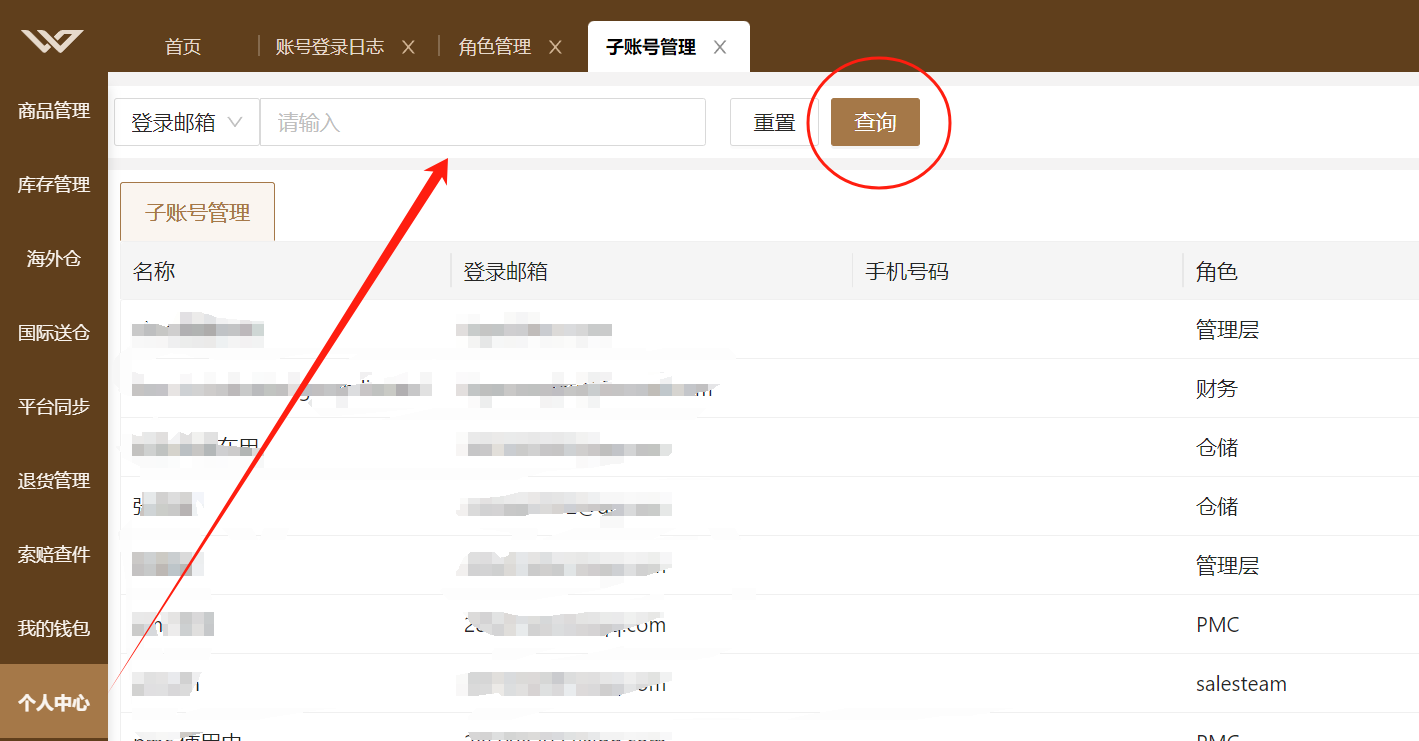Open the 登录邮箱 search-type dropdown
This screenshot has width=1419, height=741.
[x=187, y=122]
